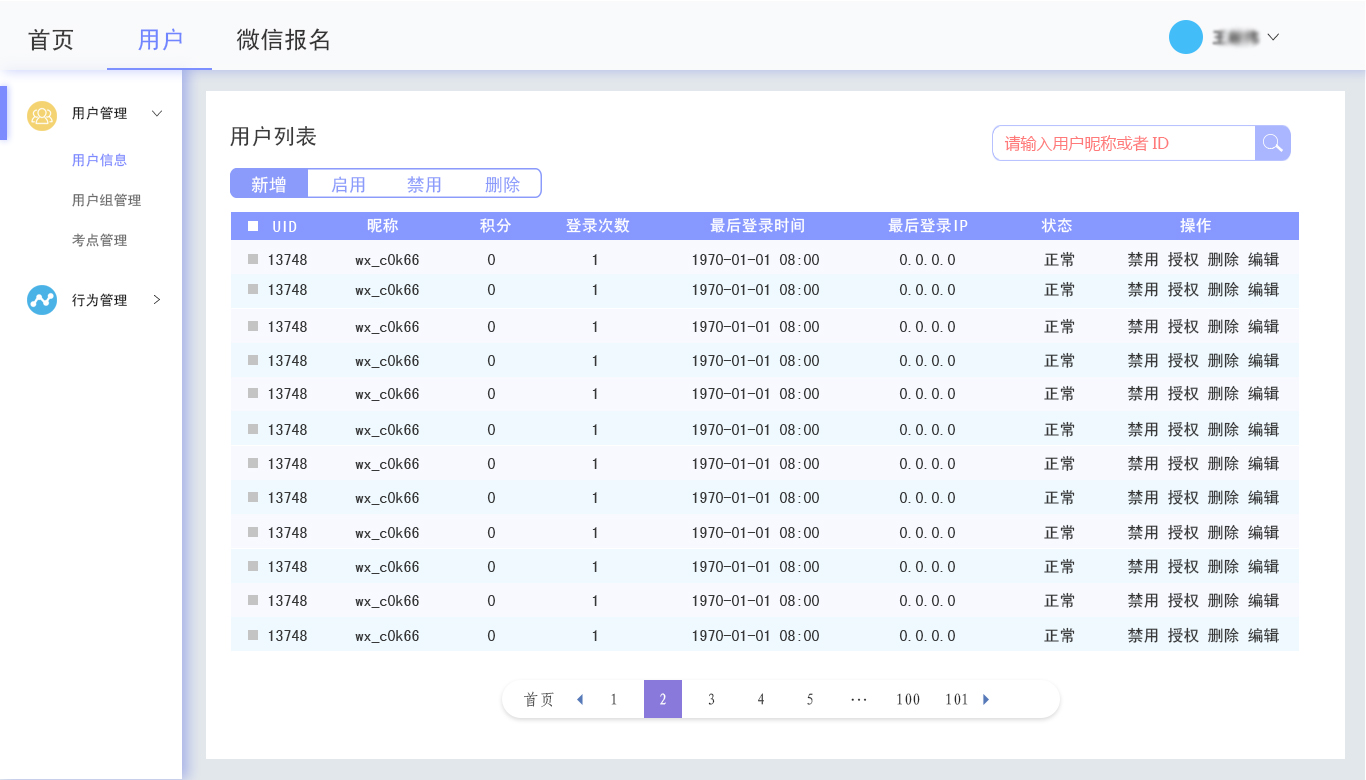This screenshot has height=780, width=1366.
Task: Jump to 首页 in the pagination bar
Action: tap(539, 700)
